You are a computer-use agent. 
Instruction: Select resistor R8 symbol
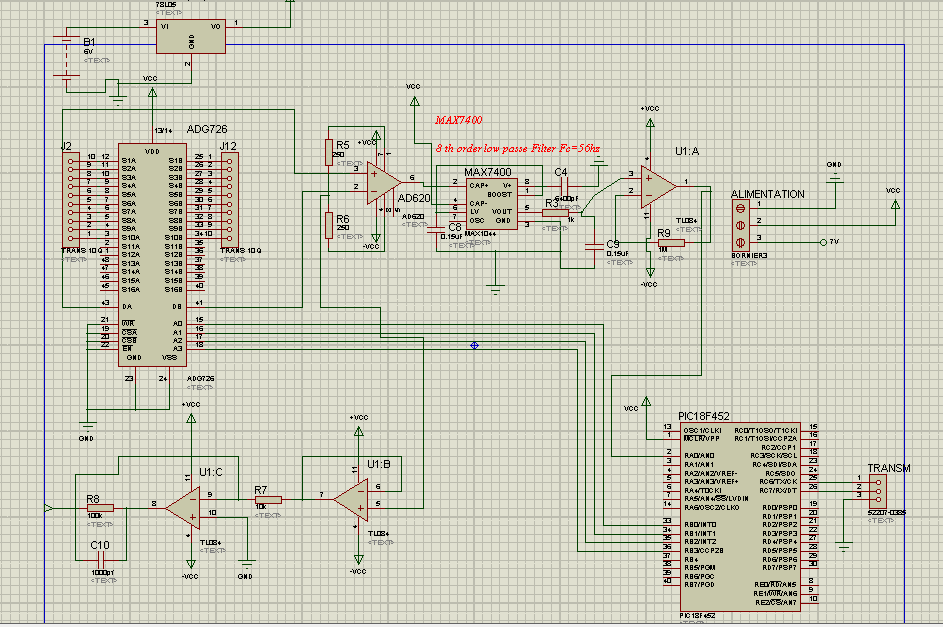click(x=100, y=508)
